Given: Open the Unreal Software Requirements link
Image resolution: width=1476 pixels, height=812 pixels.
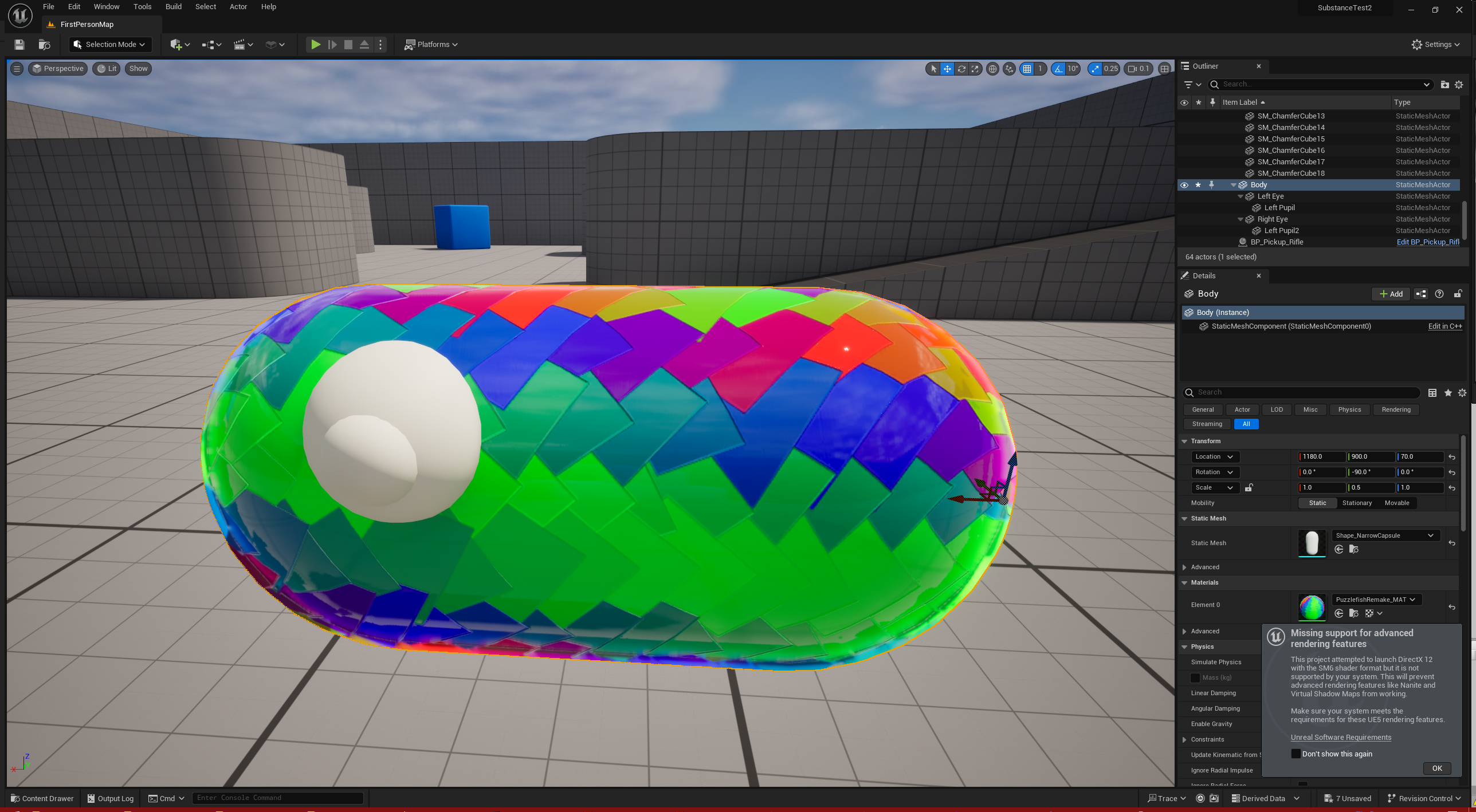Looking at the screenshot, I should pos(1340,737).
